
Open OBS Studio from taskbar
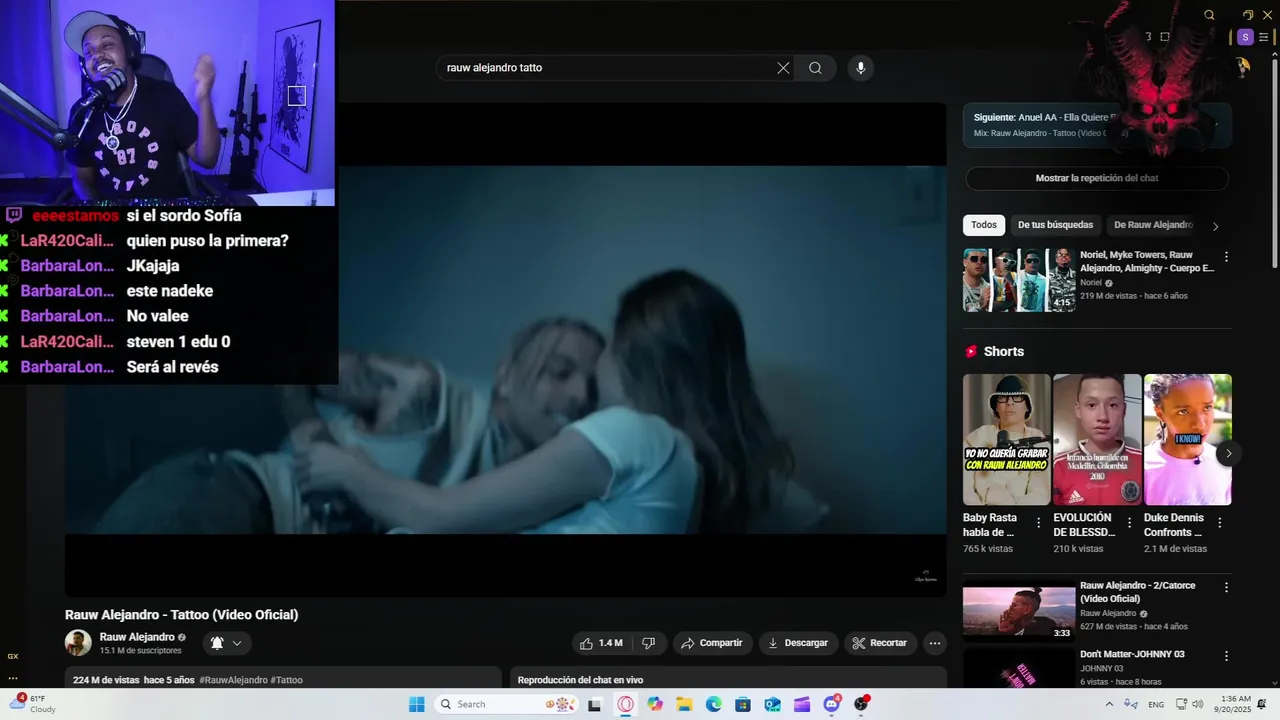point(861,704)
